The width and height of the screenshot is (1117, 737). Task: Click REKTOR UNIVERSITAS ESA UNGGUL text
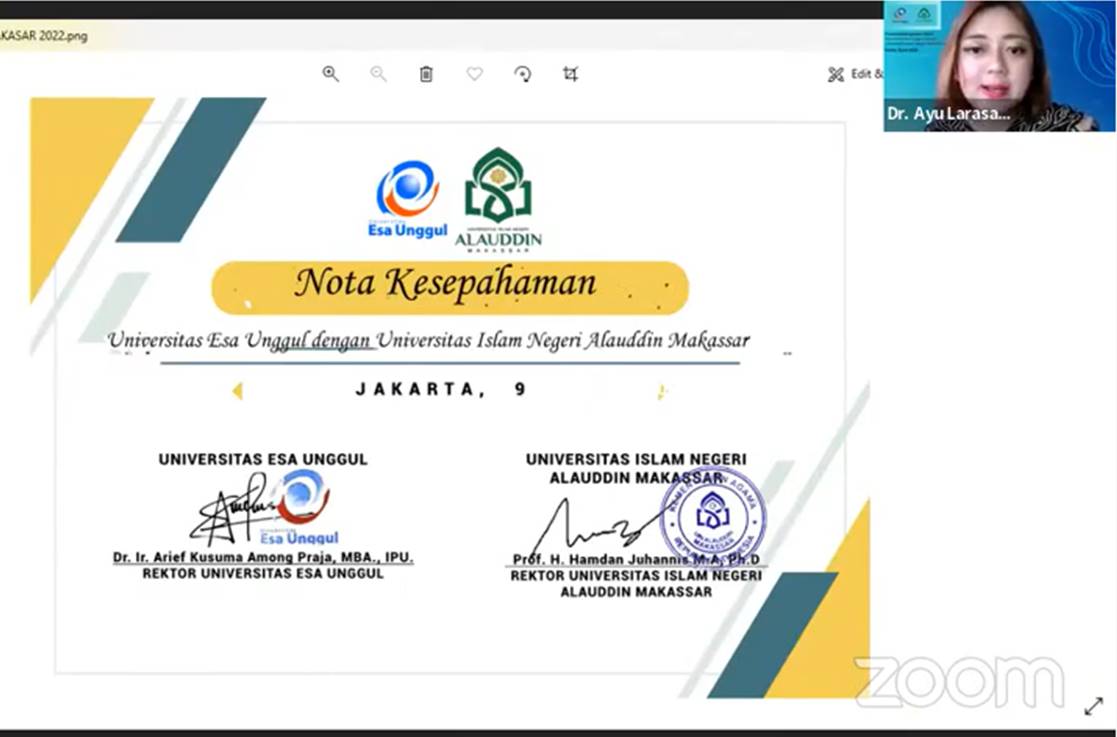pyautogui.click(x=263, y=573)
